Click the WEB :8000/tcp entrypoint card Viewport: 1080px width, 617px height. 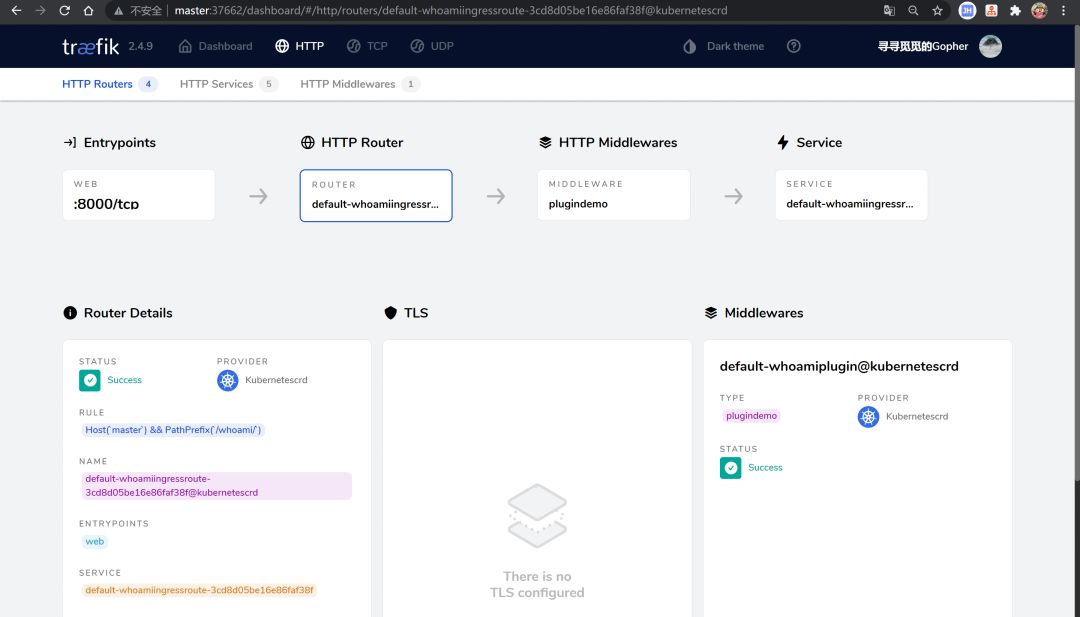pos(138,195)
